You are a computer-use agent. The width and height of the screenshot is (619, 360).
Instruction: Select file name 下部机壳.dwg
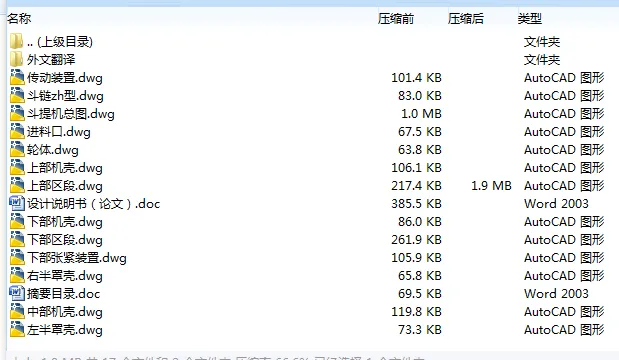[x=65, y=222]
